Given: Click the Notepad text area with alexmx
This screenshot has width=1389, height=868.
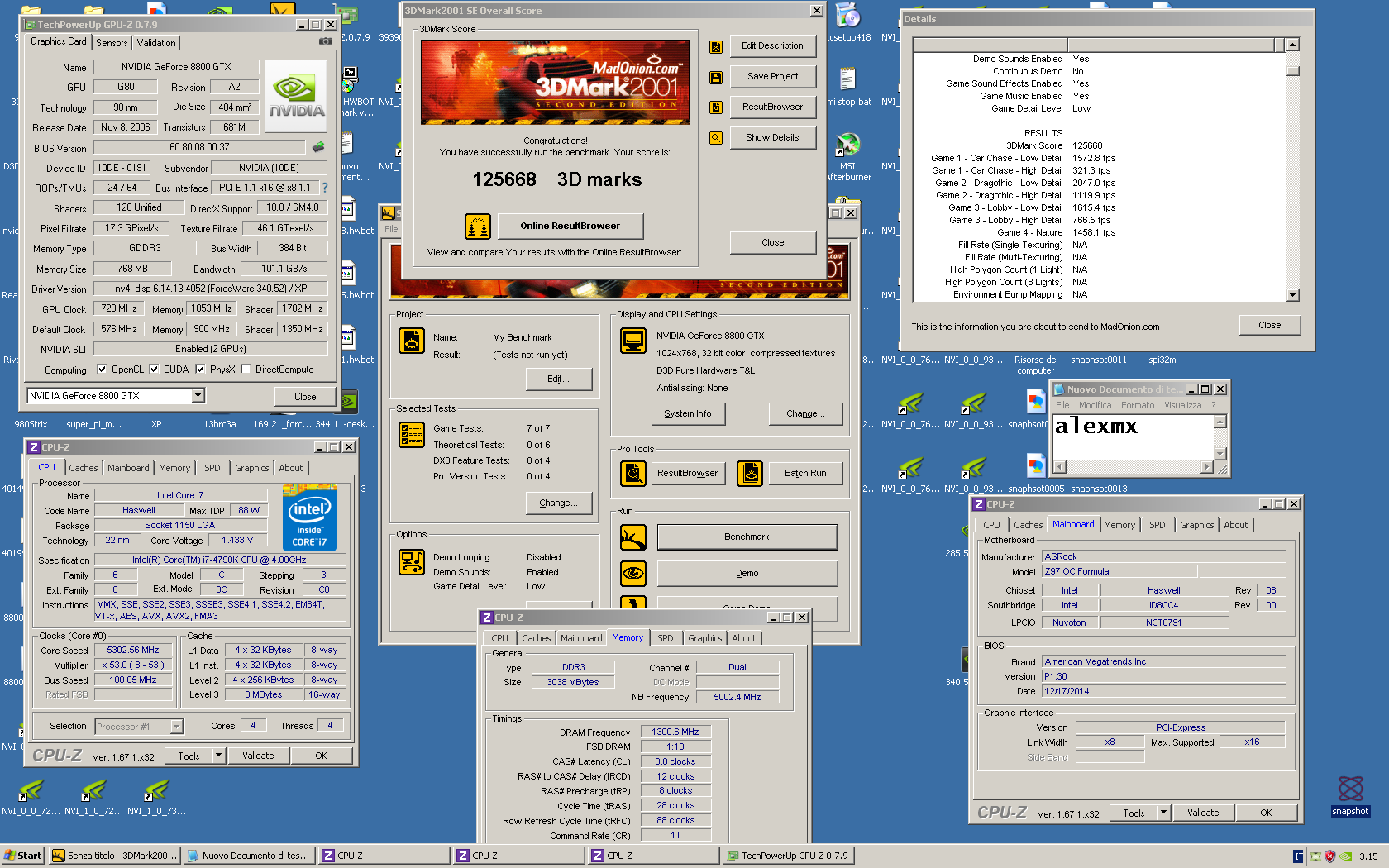Looking at the screenshot, I should (x=1134, y=436).
